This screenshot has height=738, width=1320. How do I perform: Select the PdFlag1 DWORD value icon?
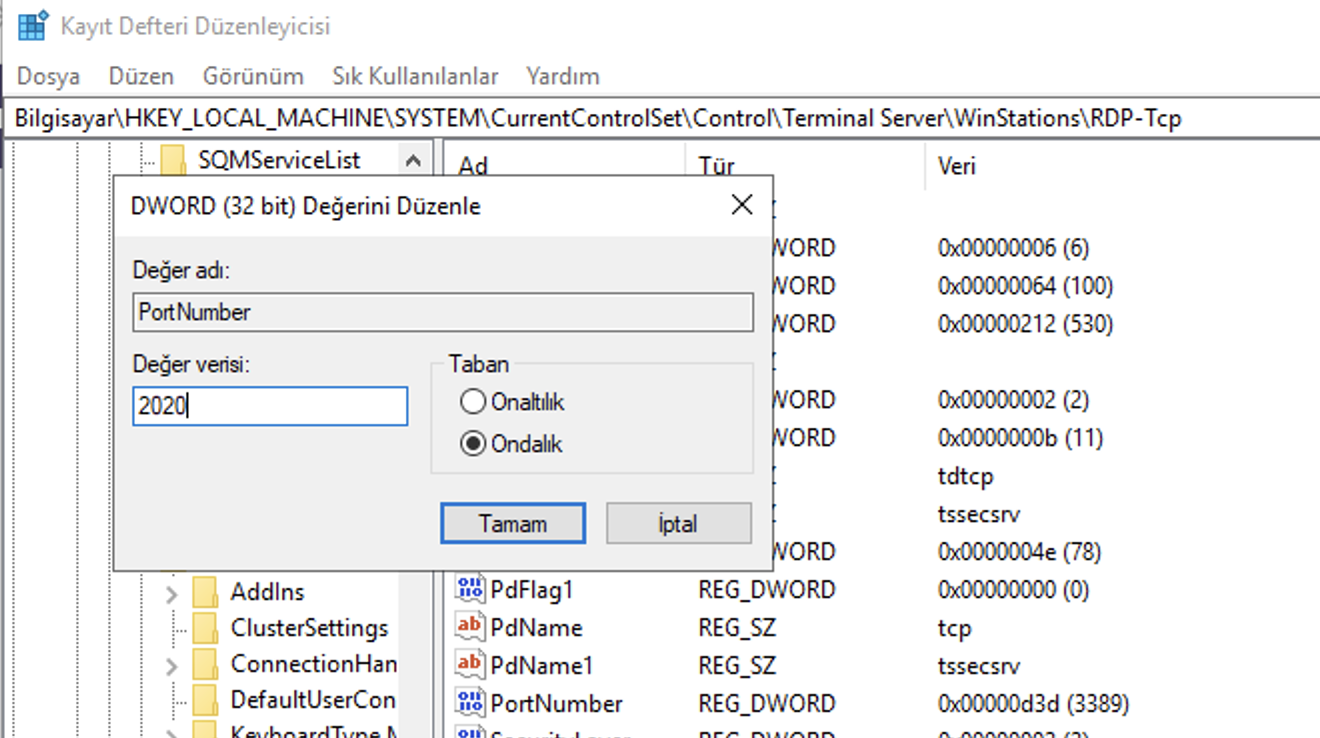(x=471, y=589)
